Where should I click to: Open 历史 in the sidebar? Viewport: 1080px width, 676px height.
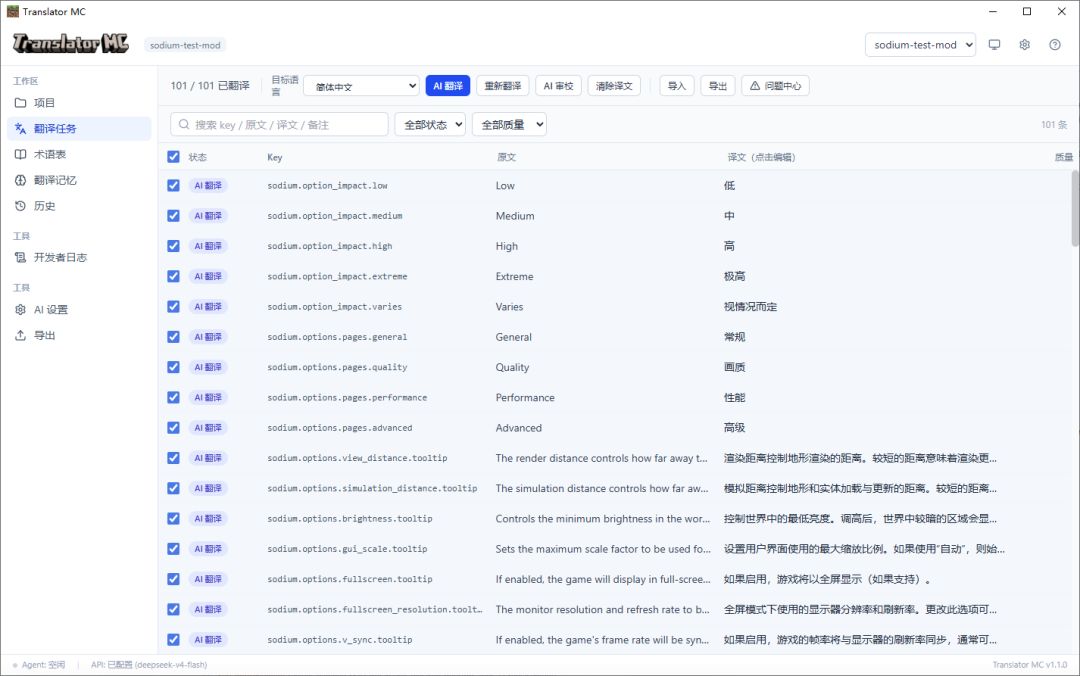(79, 206)
